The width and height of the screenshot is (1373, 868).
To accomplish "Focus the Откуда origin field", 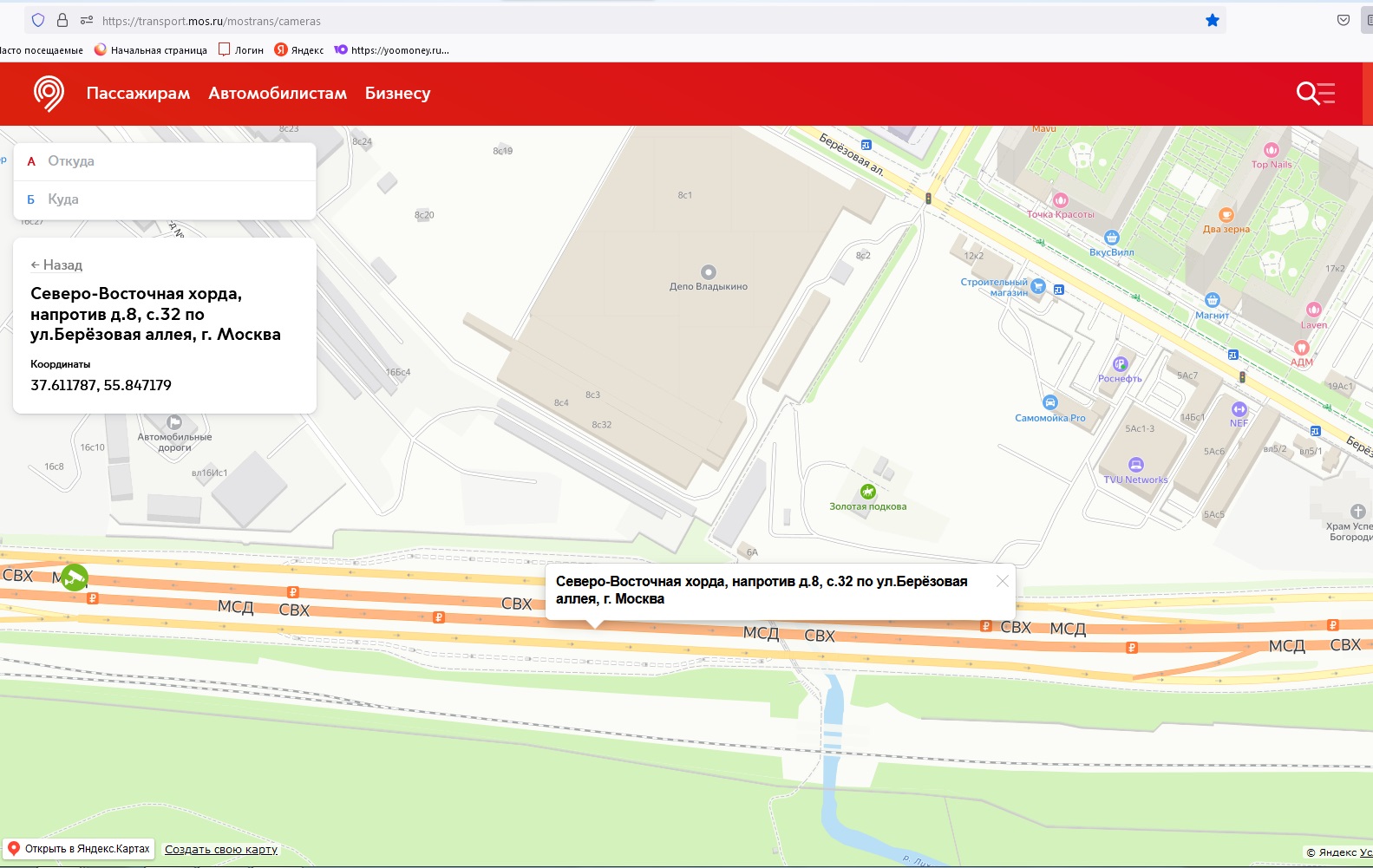I will [x=173, y=161].
